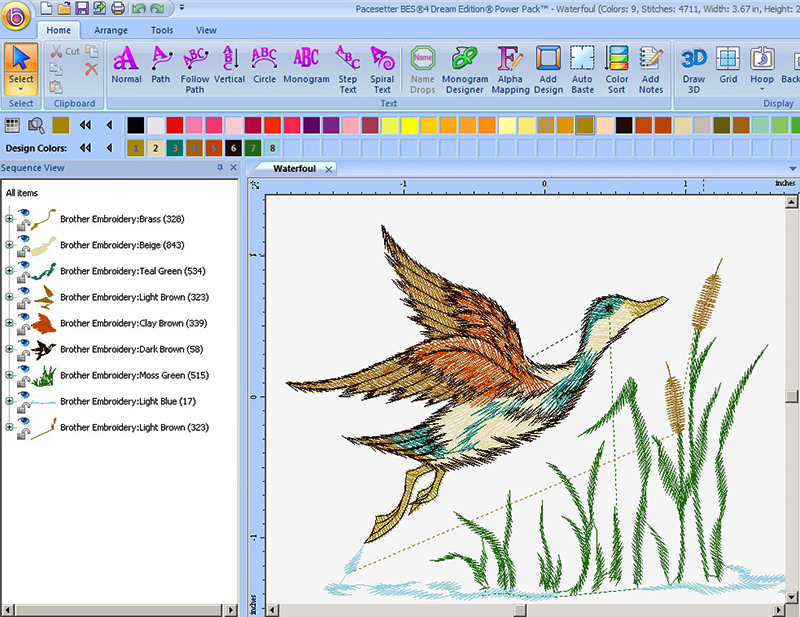Expand the Clay Brown (339) item
Viewport: 800px width, 617px height.
pyautogui.click(x=9, y=323)
